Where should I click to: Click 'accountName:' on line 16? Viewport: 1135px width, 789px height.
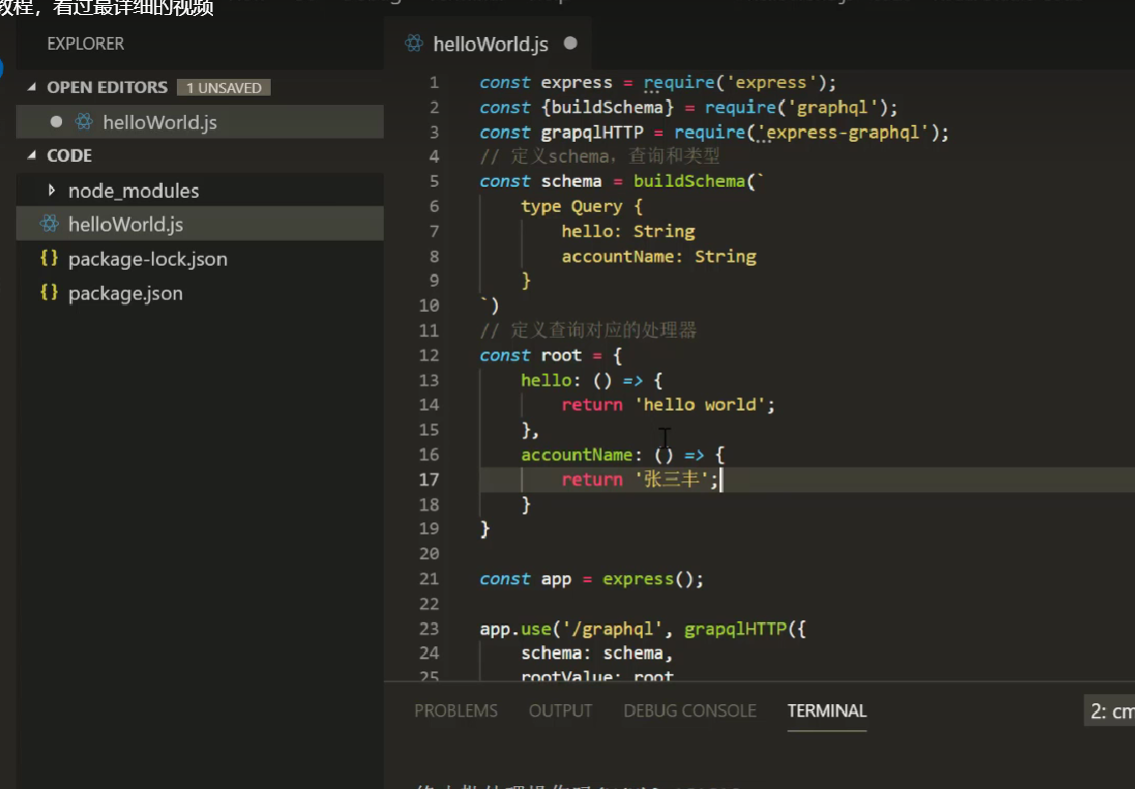click(581, 455)
